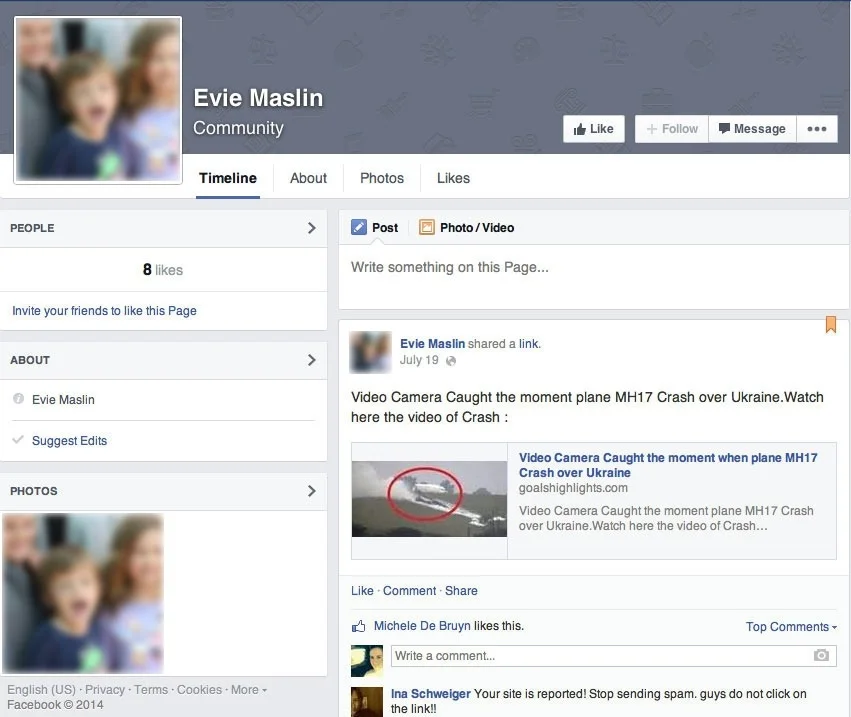The image size is (851, 717).
Task: Click your own avatar beside comment box
Action: 367,661
